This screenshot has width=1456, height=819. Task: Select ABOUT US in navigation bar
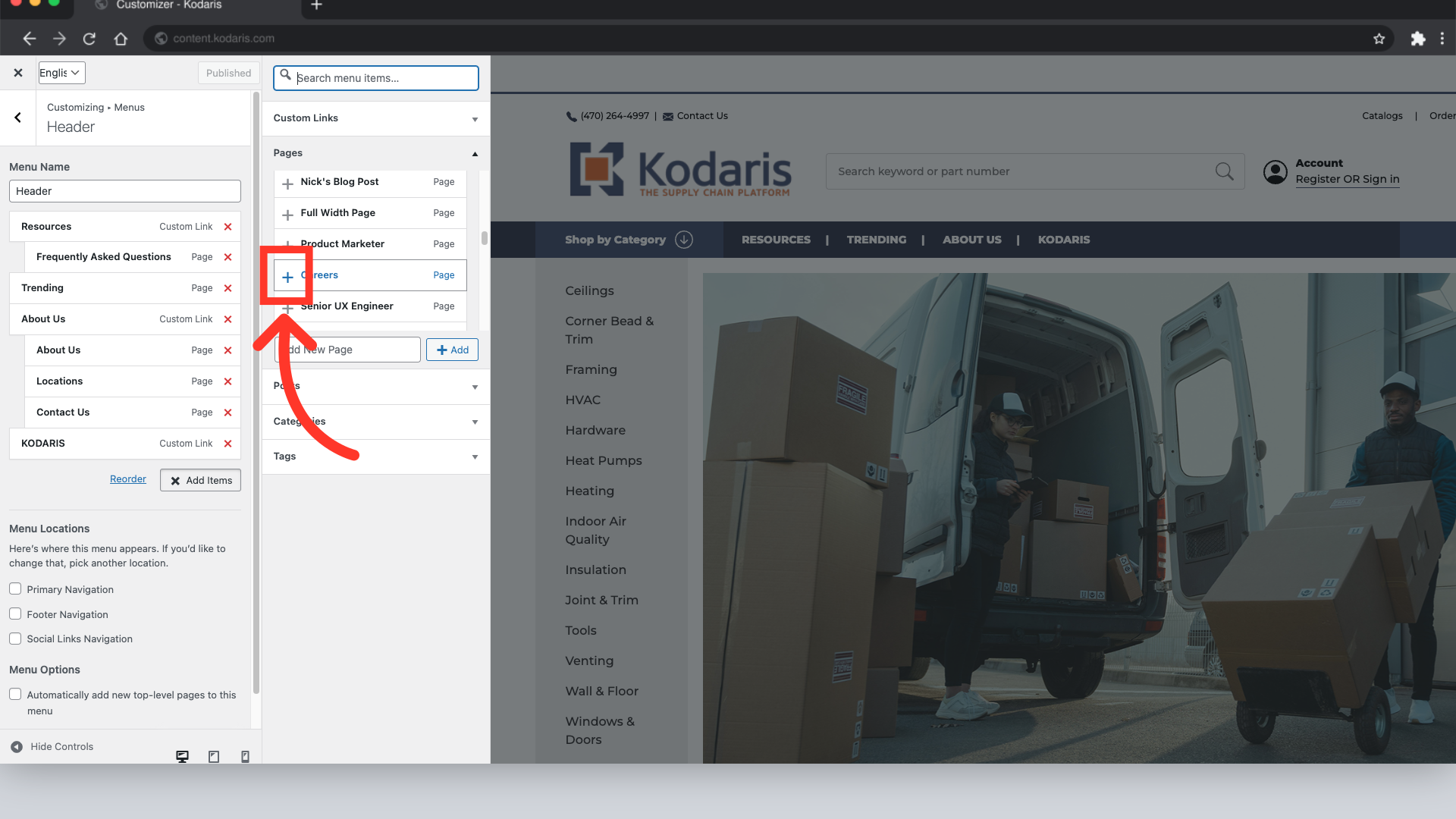[x=971, y=240]
